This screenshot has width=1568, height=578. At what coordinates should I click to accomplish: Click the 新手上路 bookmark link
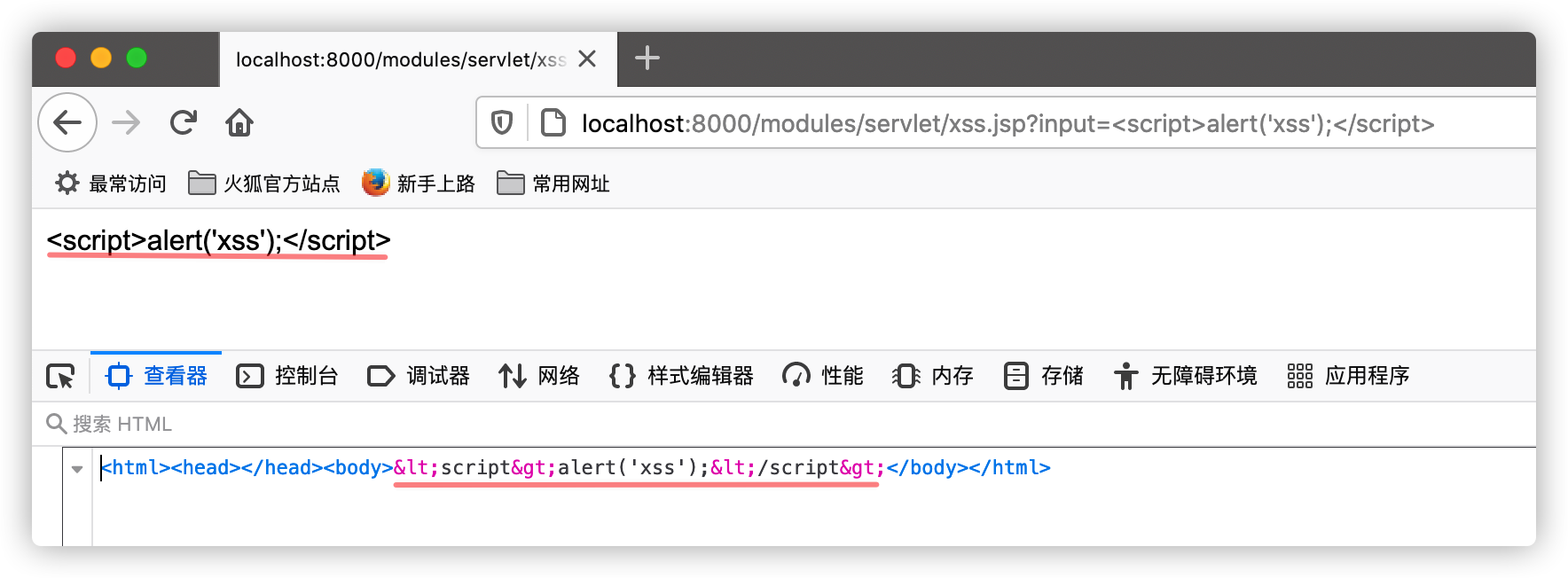point(419,184)
